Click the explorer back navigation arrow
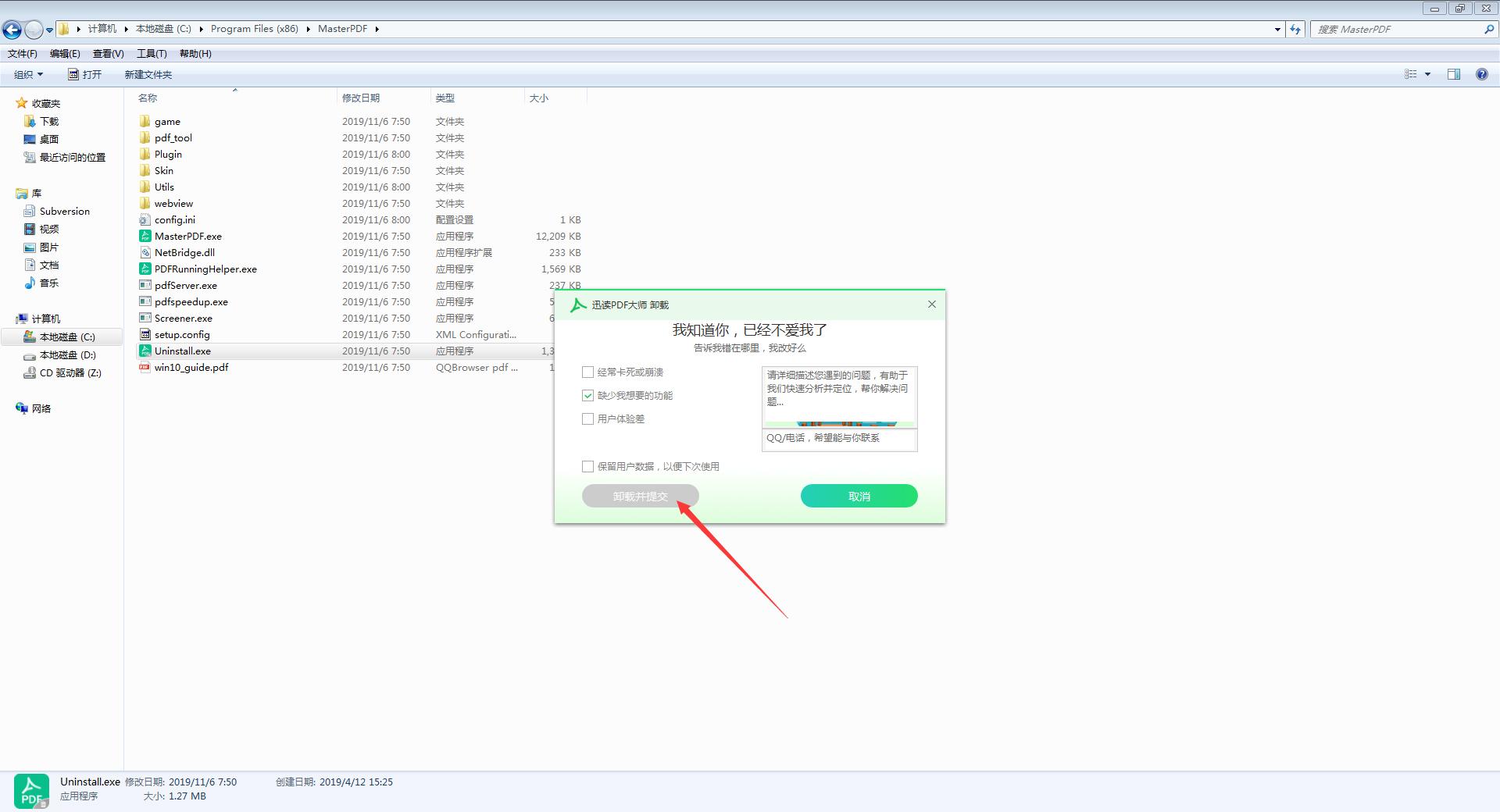 tap(12, 30)
